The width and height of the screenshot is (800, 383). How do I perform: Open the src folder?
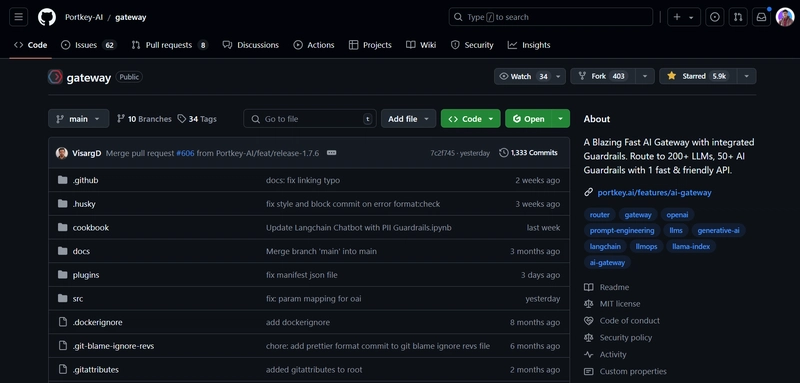pyautogui.click(x=78, y=299)
